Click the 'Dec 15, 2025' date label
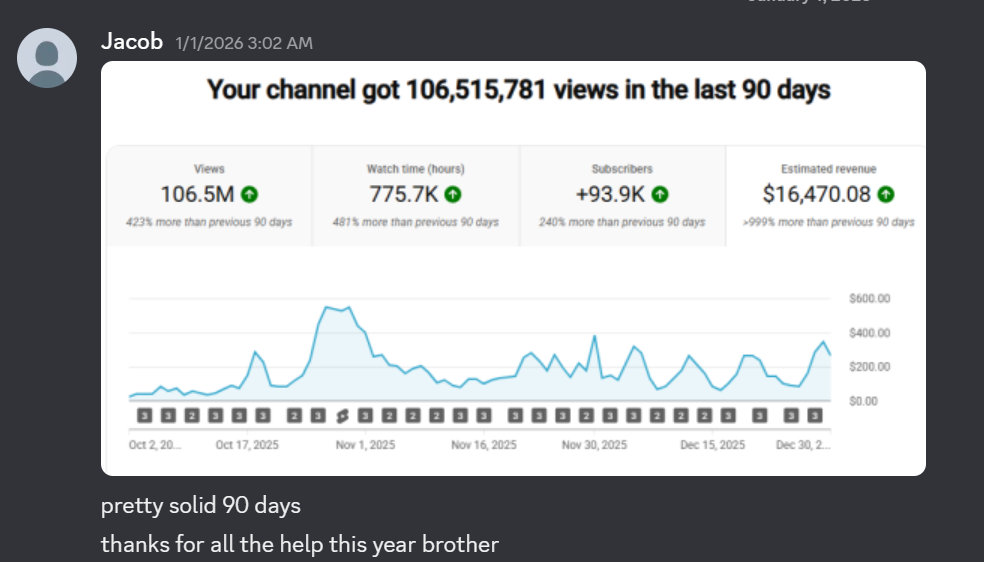The width and height of the screenshot is (984, 562). click(x=713, y=445)
